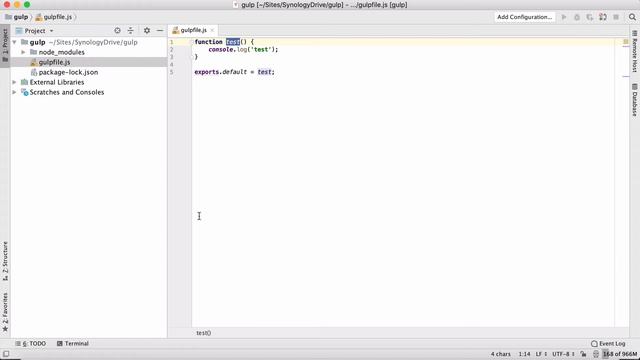Click gulpfile.js breadcrumb in navigation bar
This screenshot has height=360, width=640.
point(54,17)
